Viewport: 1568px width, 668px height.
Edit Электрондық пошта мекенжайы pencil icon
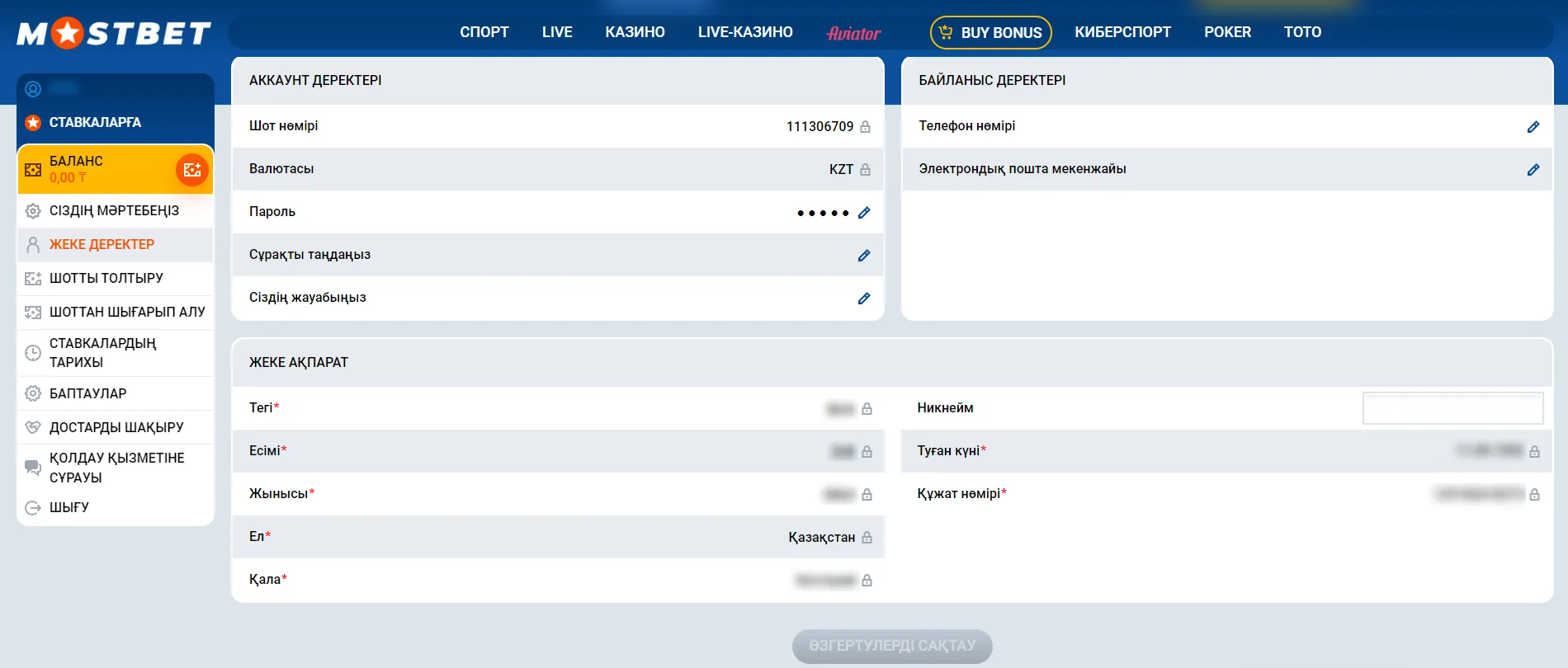tap(1533, 170)
